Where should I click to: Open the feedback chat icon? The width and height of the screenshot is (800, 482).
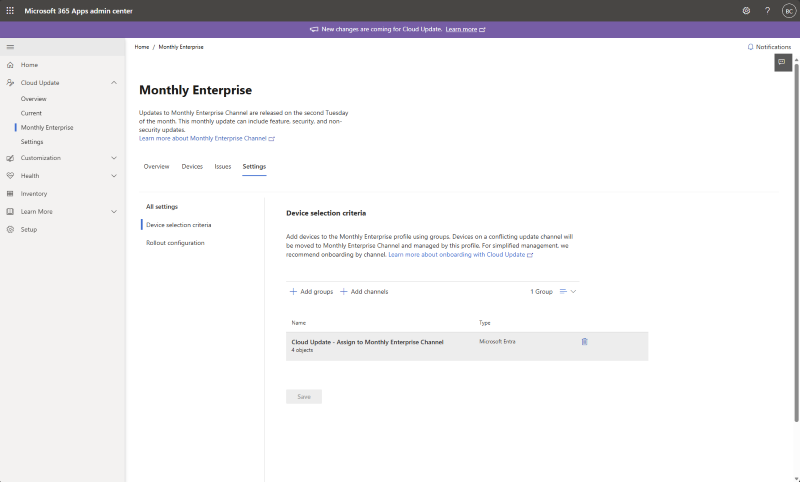tap(783, 62)
